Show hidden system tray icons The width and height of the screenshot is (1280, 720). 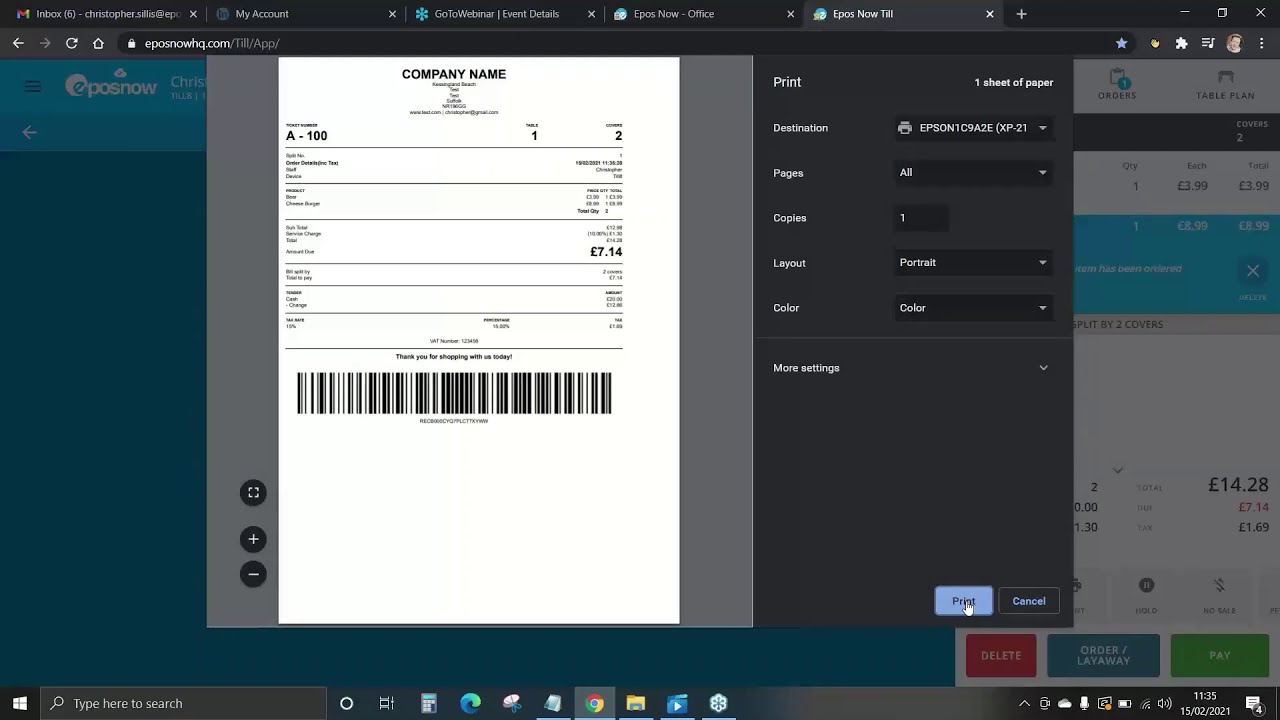click(x=1024, y=703)
